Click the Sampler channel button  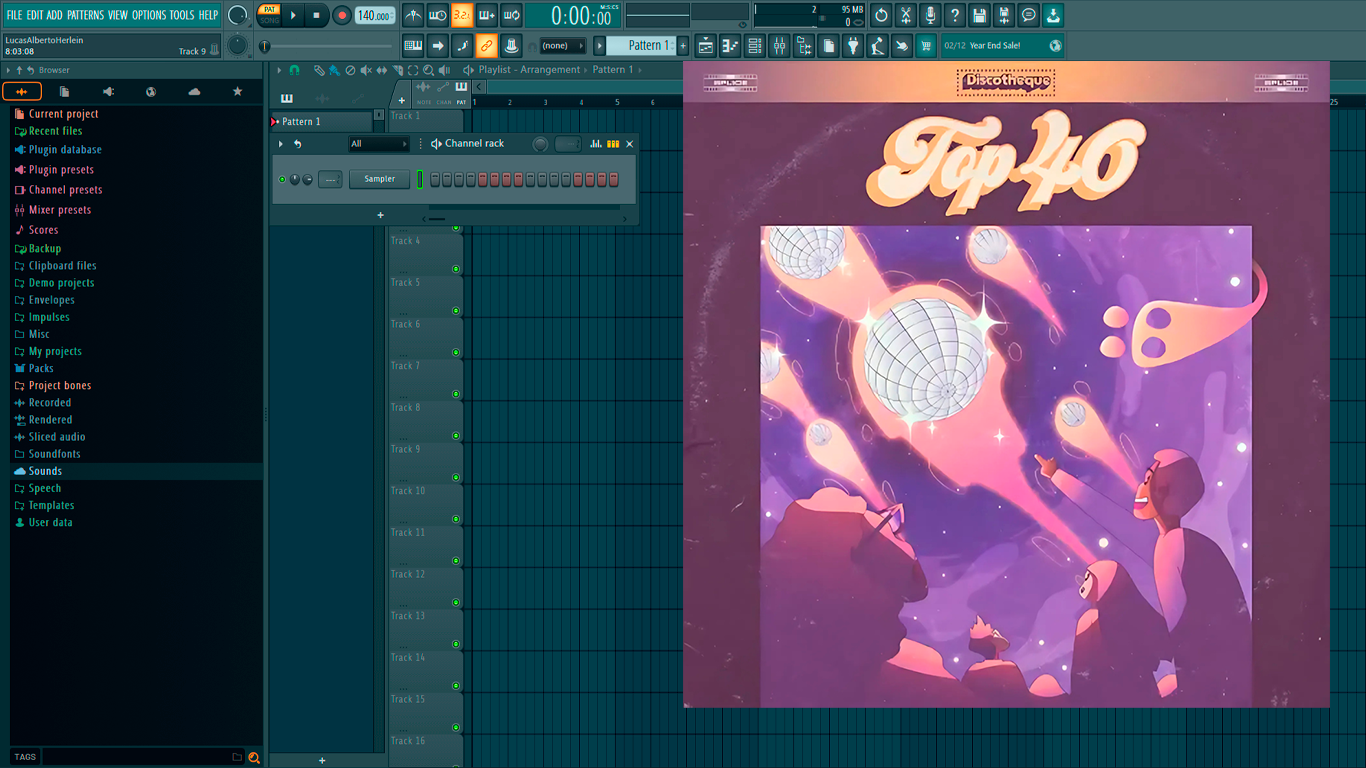pos(379,179)
